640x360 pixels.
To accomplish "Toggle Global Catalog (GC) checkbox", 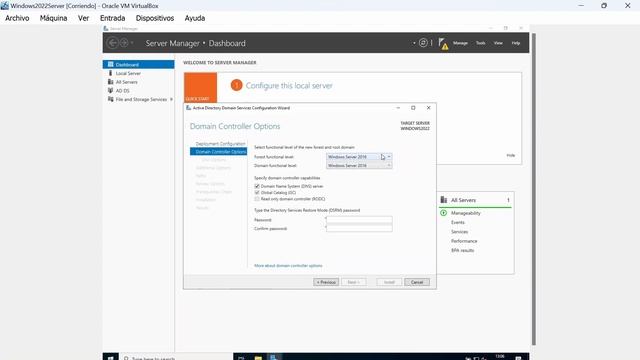I will tap(257, 192).
